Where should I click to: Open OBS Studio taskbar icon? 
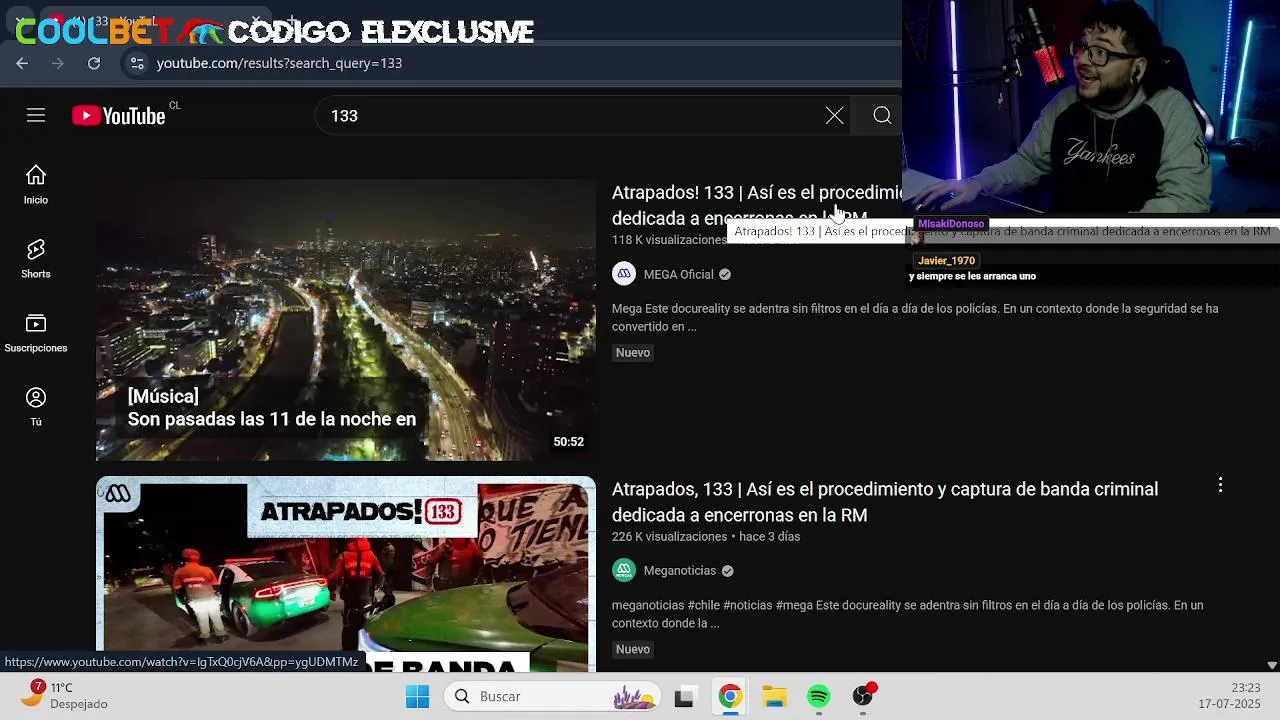863,696
